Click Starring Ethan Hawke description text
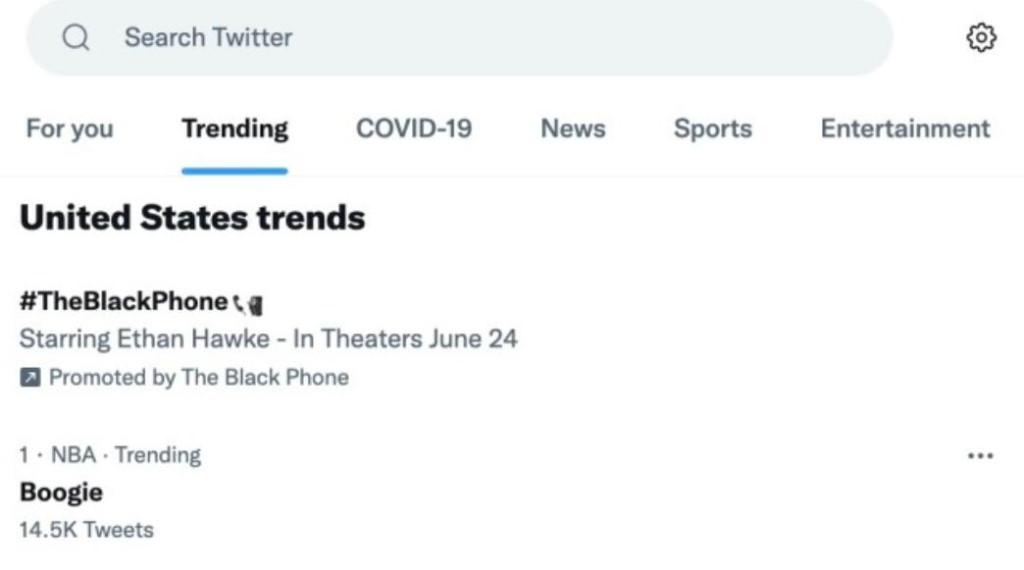 tap(268, 339)
